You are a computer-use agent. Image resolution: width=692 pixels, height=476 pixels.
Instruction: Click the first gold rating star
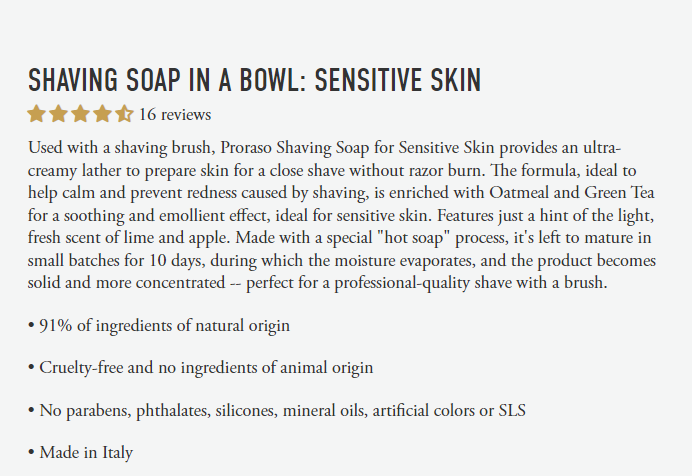37,113
